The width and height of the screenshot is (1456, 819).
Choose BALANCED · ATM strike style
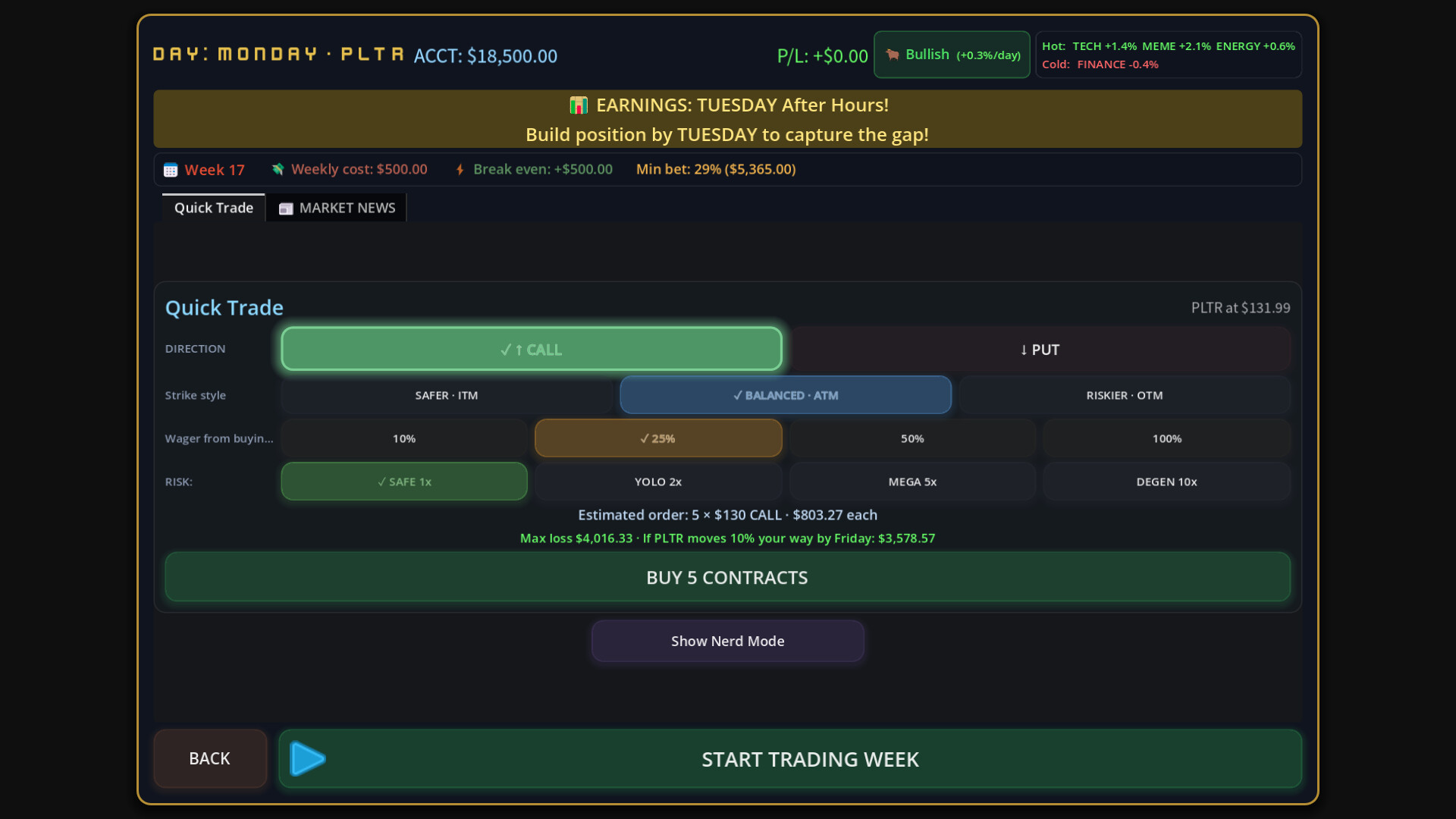[x=786, y=395]
